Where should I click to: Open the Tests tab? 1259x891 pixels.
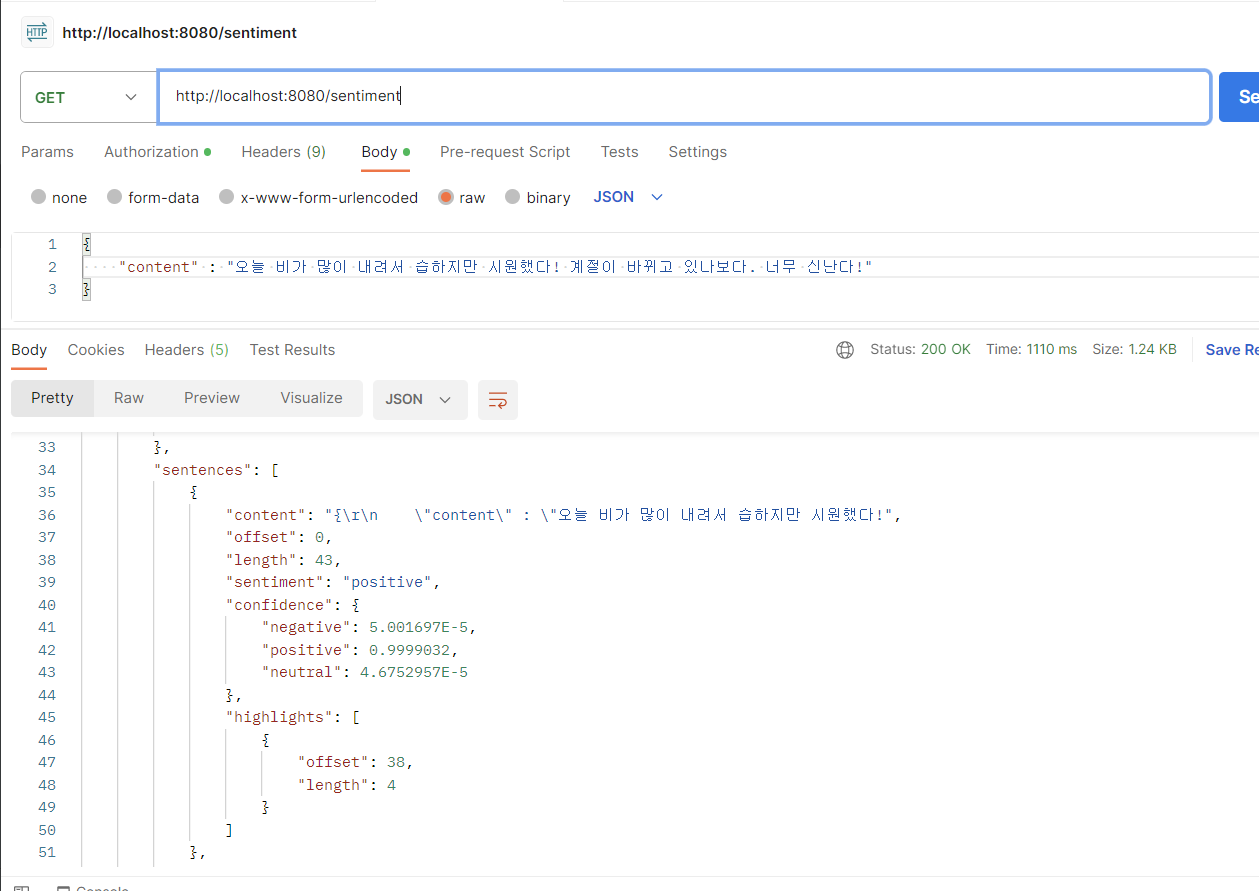pos(619,152)
